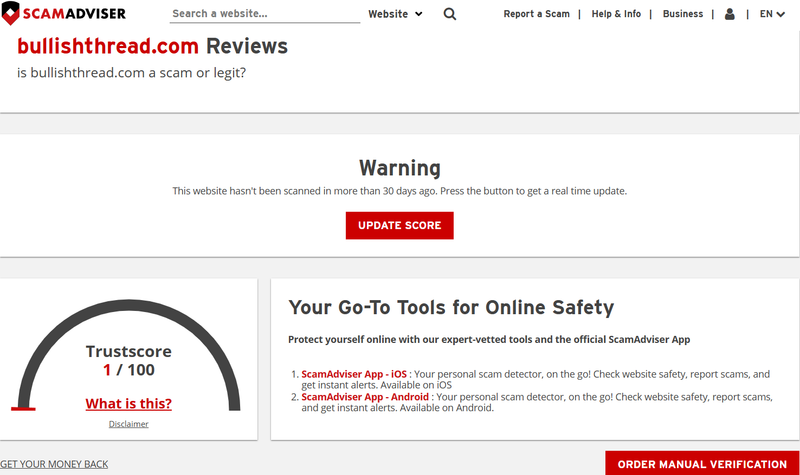Click ORDER MANUAL VERIFICATION button
800x475 pixels.
702,464
